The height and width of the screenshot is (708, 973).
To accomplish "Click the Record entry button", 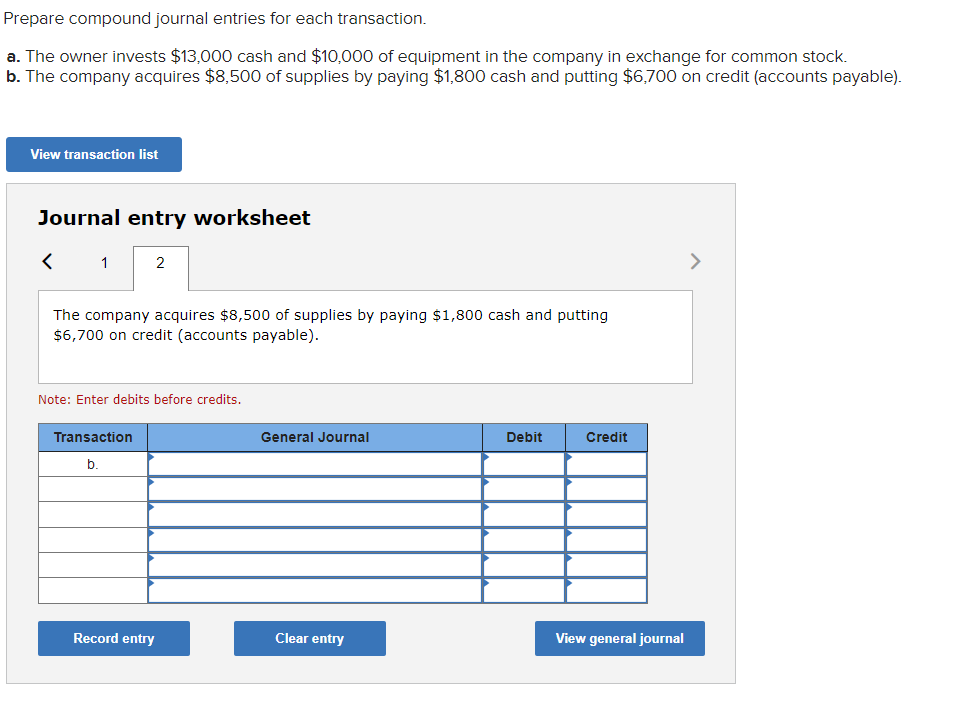I will [113, 638].
